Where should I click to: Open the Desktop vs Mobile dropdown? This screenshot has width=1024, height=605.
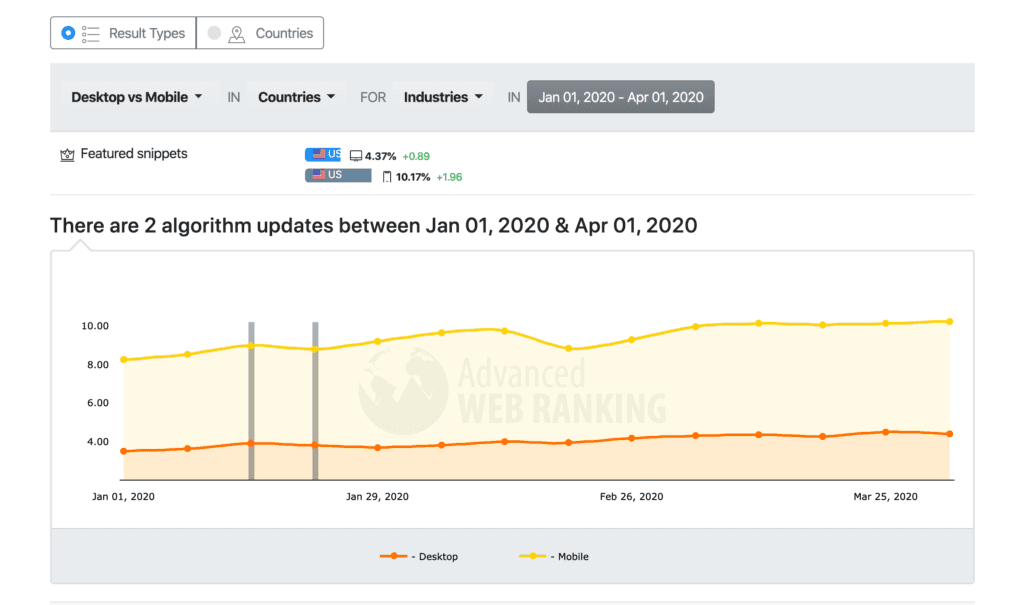click(136, 97)
